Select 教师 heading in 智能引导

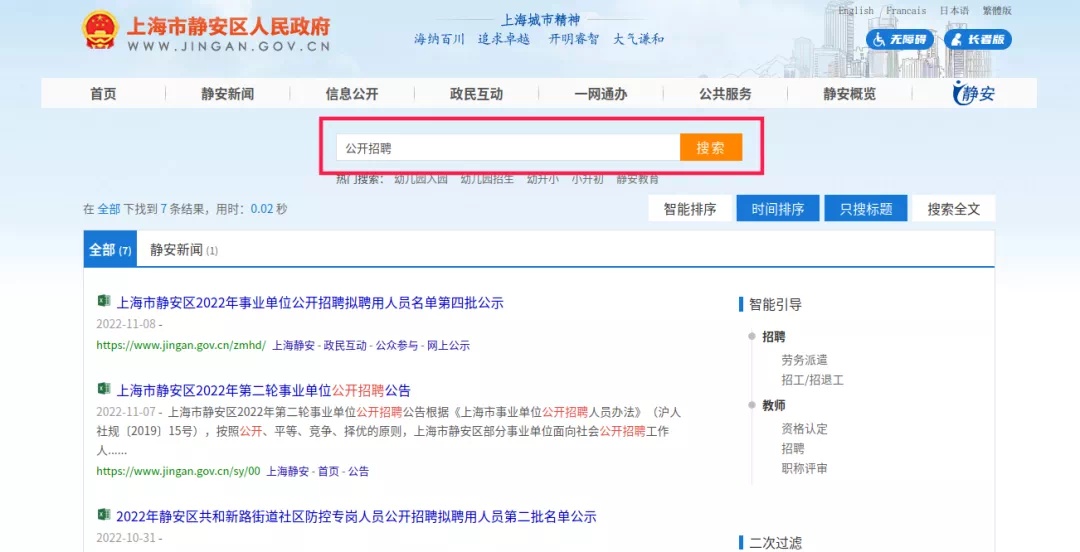click(773, 405)
